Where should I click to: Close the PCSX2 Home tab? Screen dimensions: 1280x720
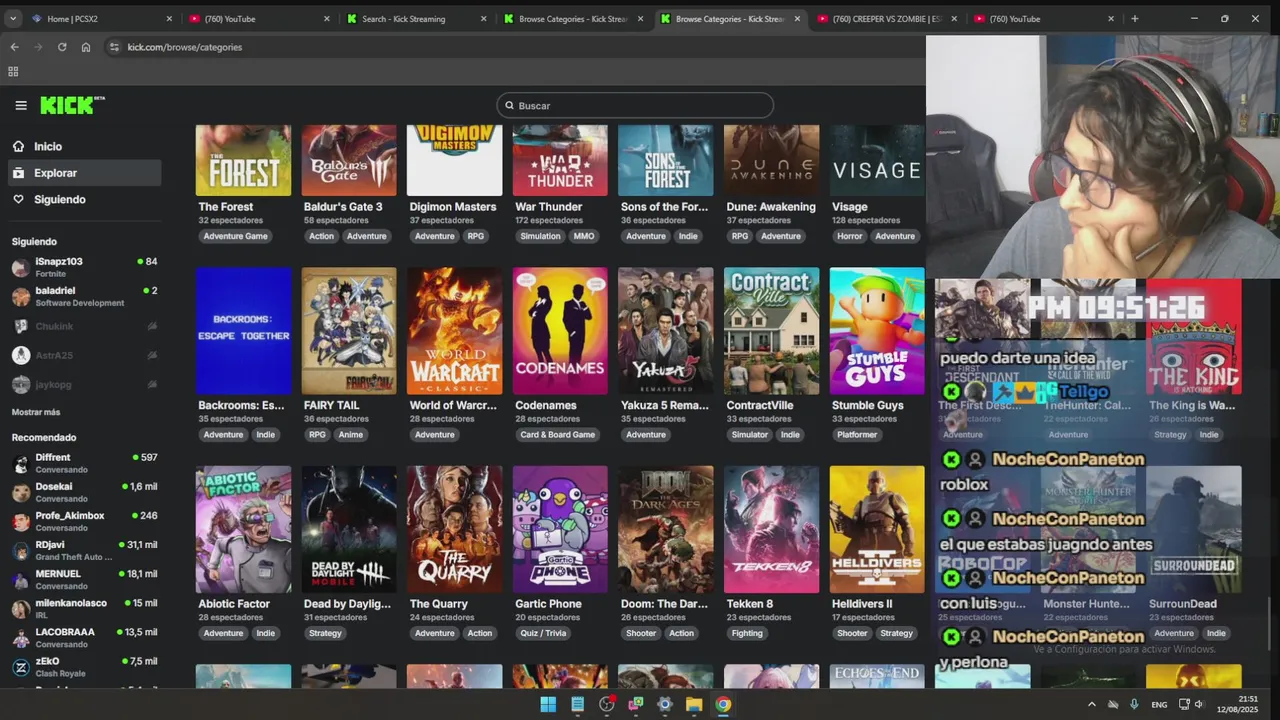(x=169, y=18)
